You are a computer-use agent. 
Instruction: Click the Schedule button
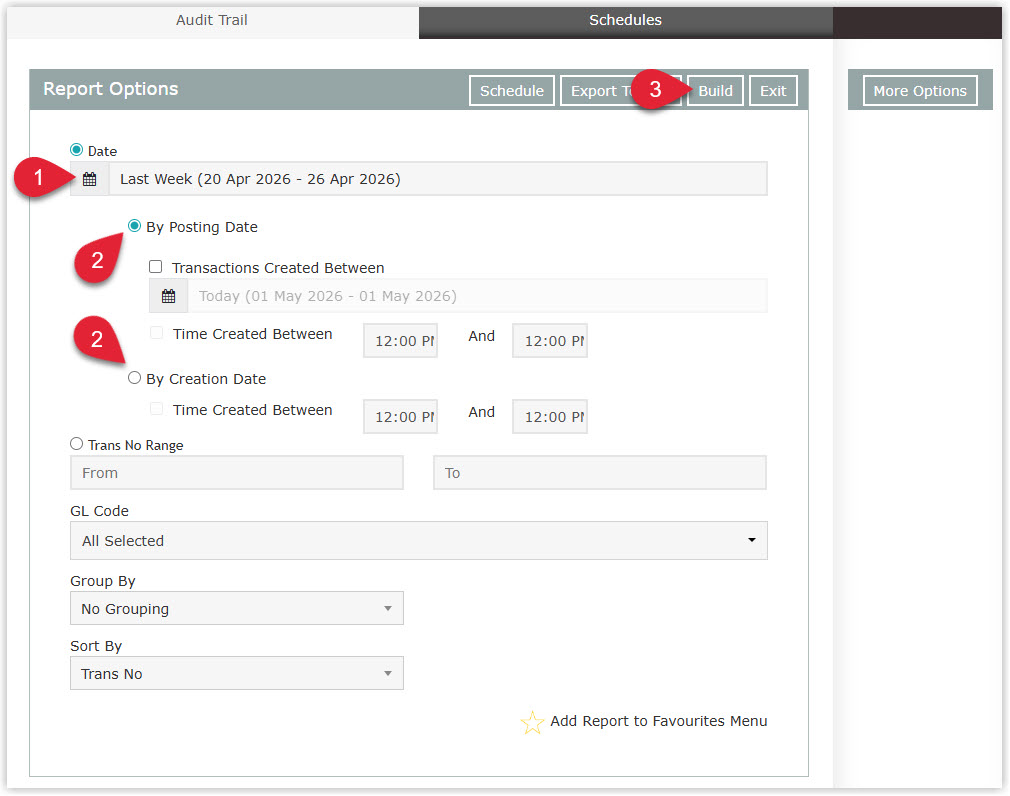(512, 91)
